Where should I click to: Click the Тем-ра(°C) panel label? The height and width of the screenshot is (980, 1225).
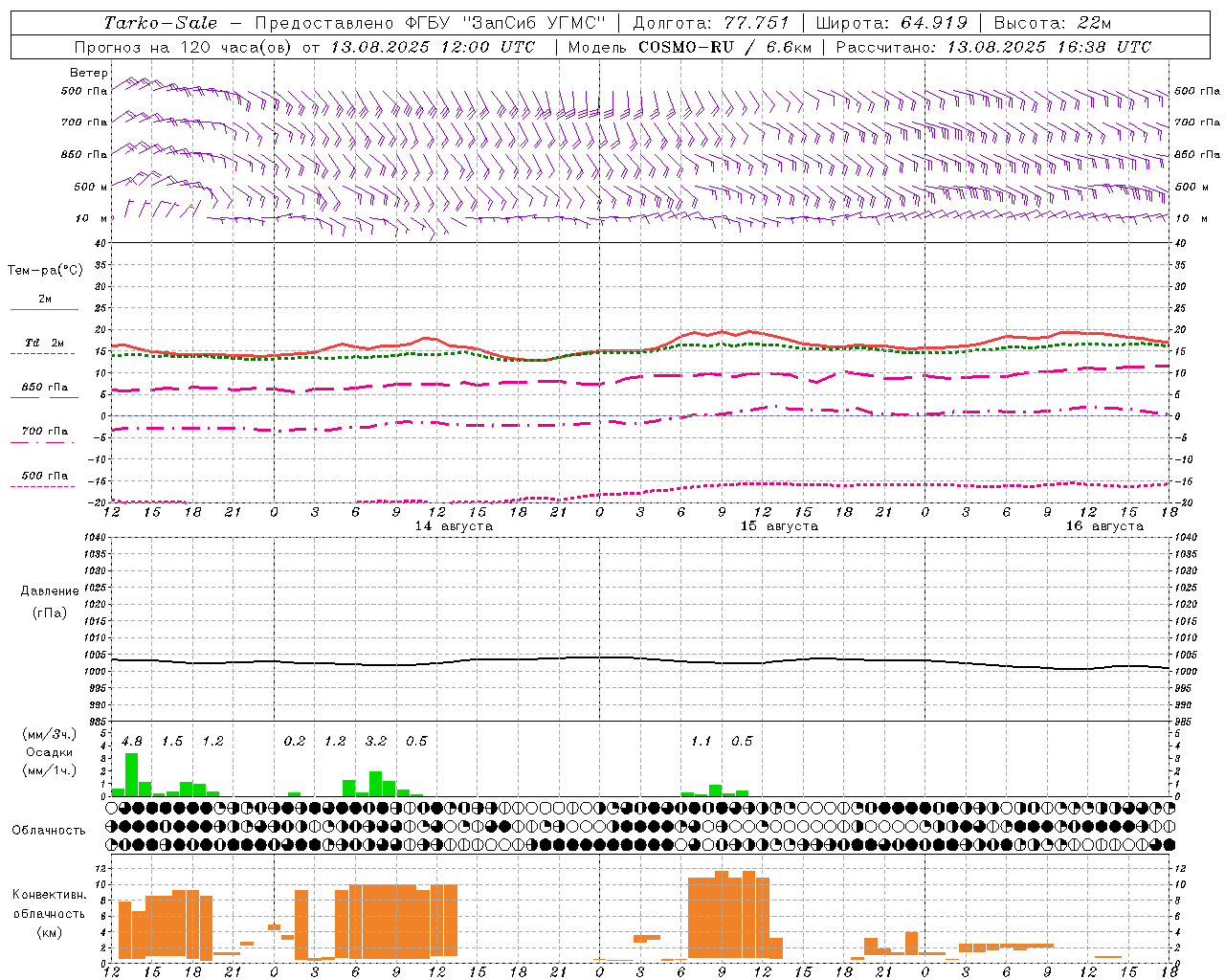(x=45, y=271)
